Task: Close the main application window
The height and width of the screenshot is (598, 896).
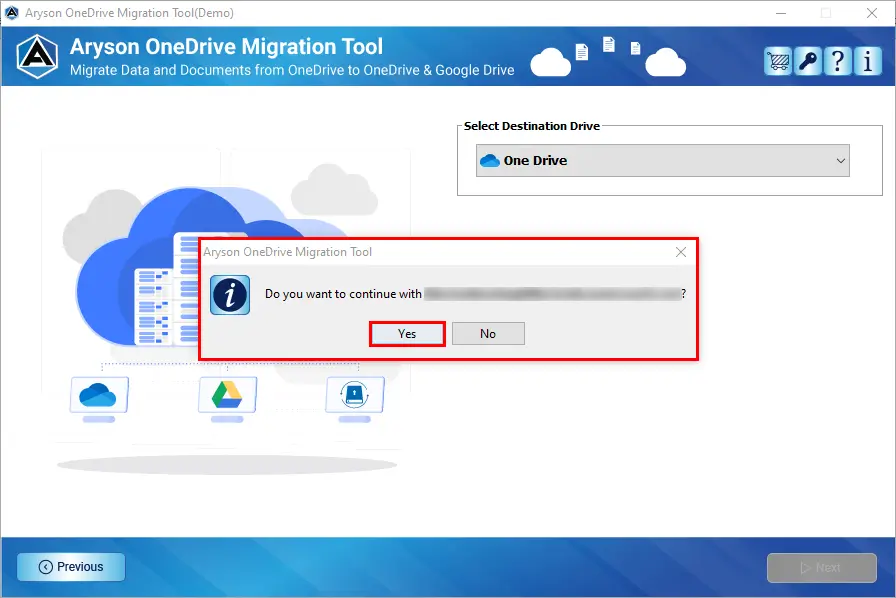Action: tap(872, 13)
